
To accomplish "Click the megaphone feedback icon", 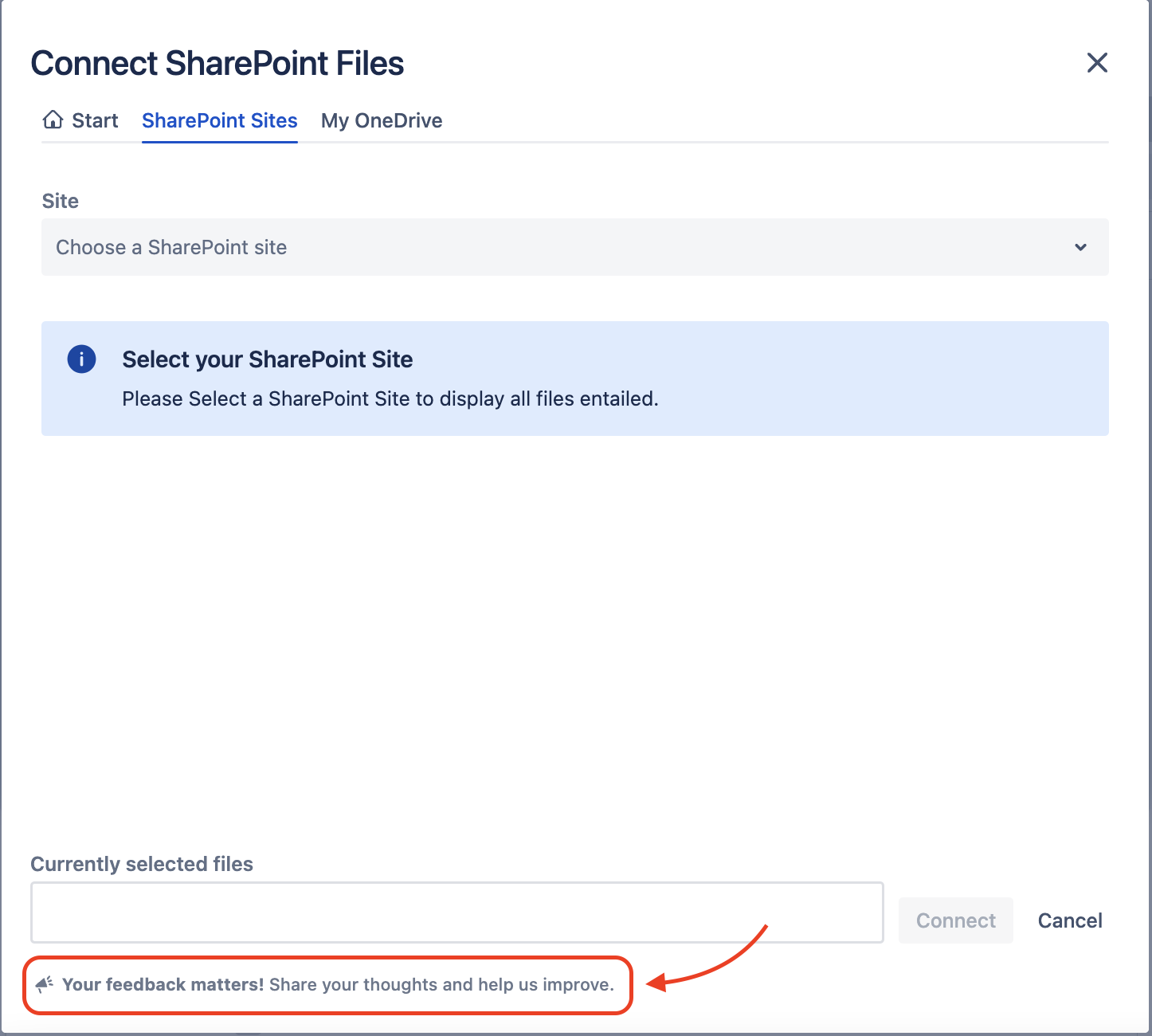I will point(45,984).
